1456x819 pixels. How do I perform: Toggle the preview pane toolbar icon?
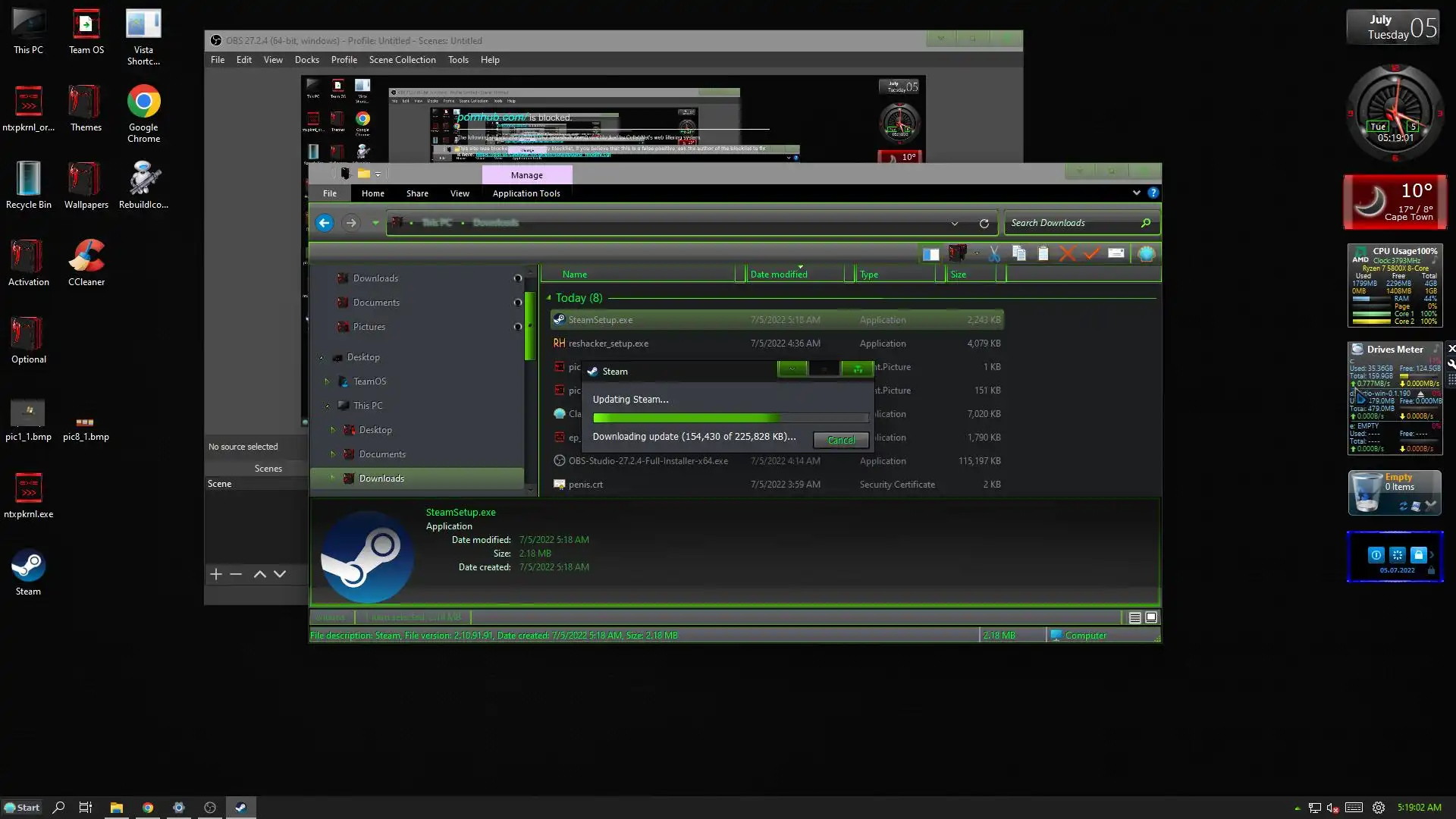(930, 254)
